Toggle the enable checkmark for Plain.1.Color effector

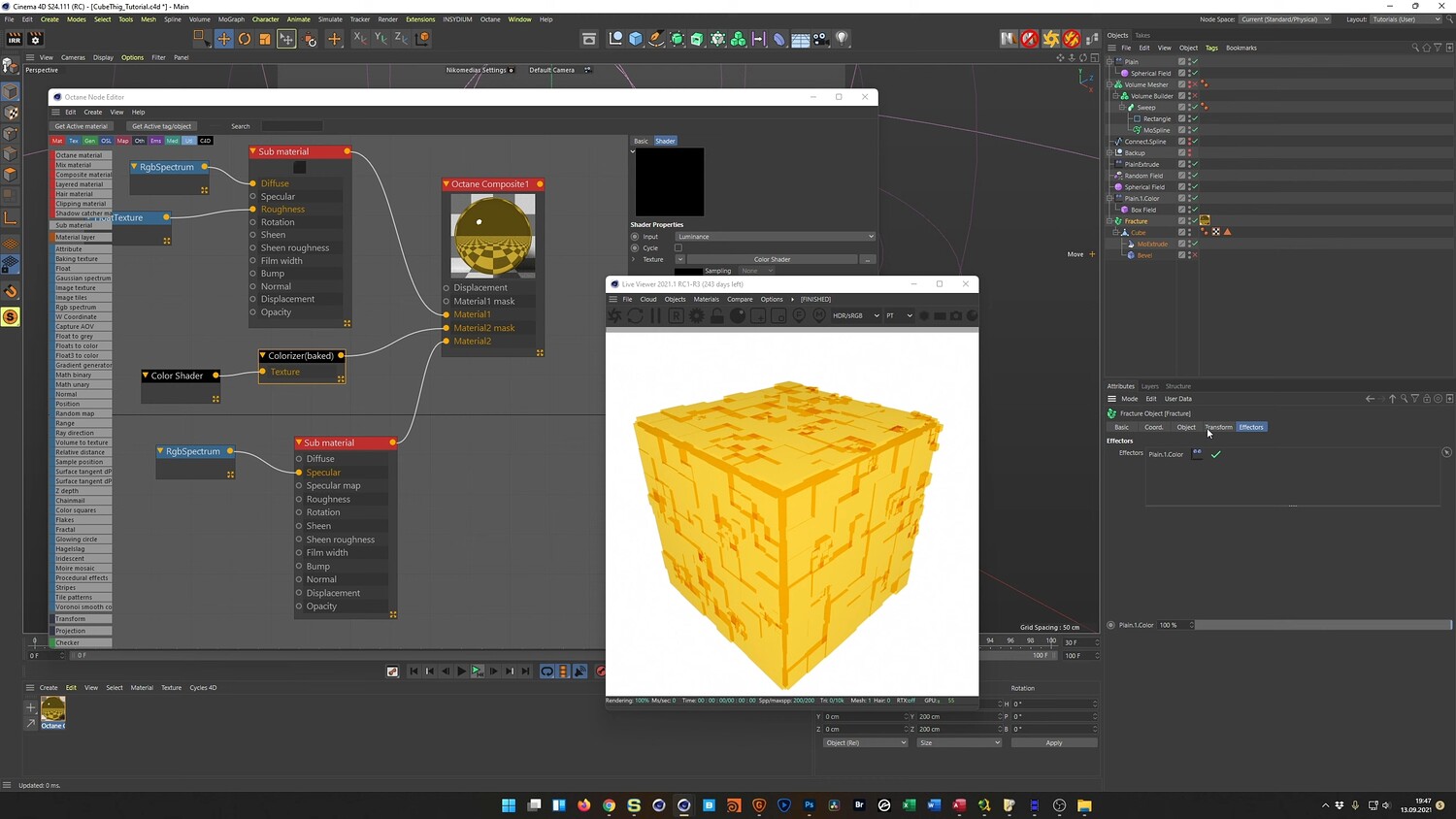(1215, 454)
